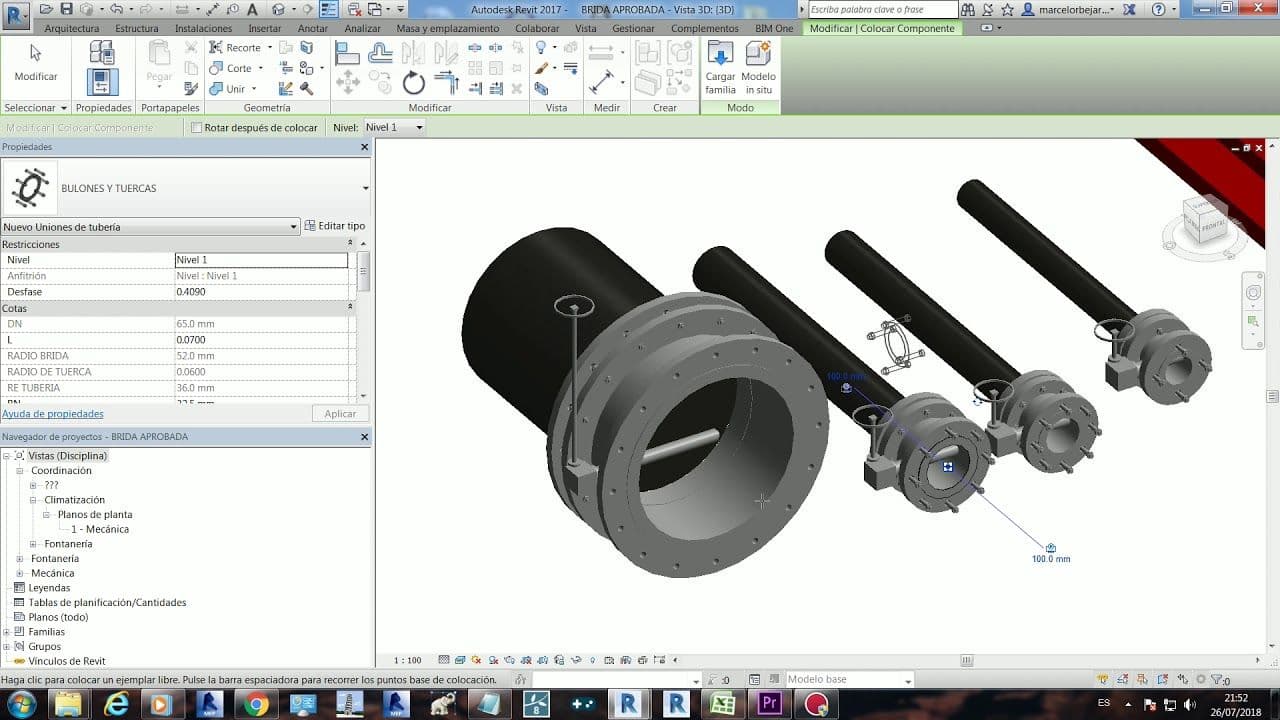The image size is (1280, 720).
Task: Click the view's horizontal scrollbar thumb
Action: pos(967,660)
